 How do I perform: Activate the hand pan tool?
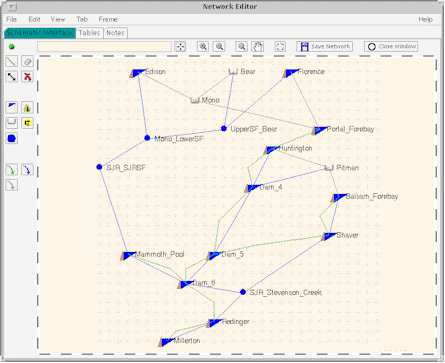pyautogui.click(x=258, y=47)
